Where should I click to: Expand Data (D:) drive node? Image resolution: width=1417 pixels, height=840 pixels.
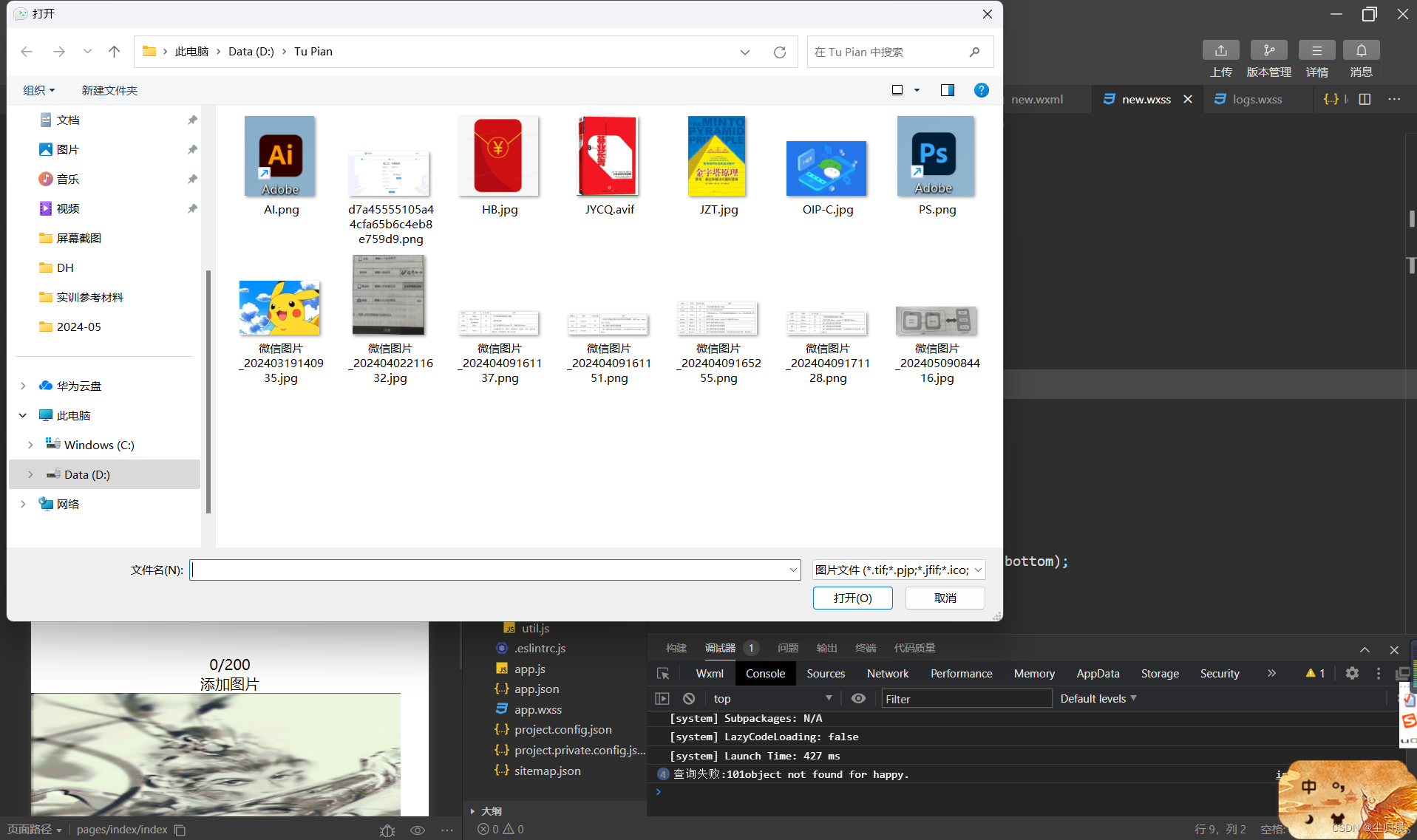30,474
